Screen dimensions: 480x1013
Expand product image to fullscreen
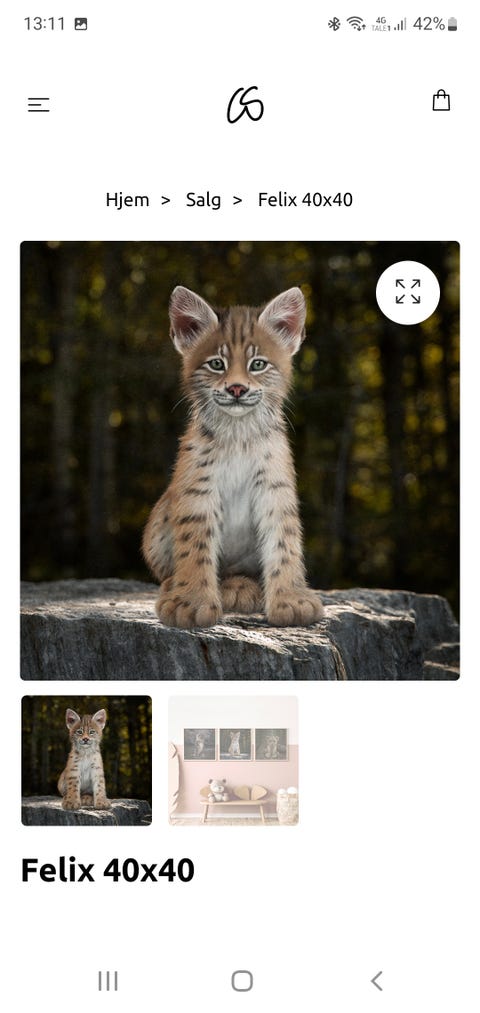(x=408, y=292)
